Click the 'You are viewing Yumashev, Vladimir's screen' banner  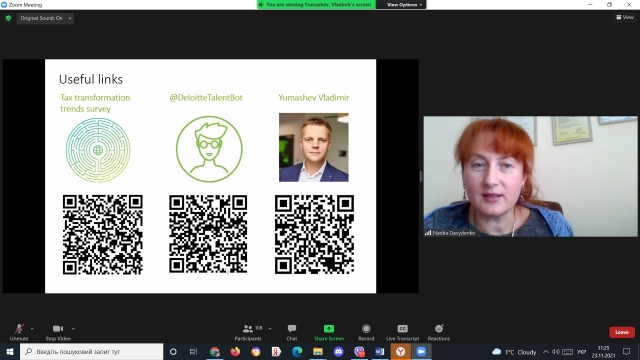(317, 4)
